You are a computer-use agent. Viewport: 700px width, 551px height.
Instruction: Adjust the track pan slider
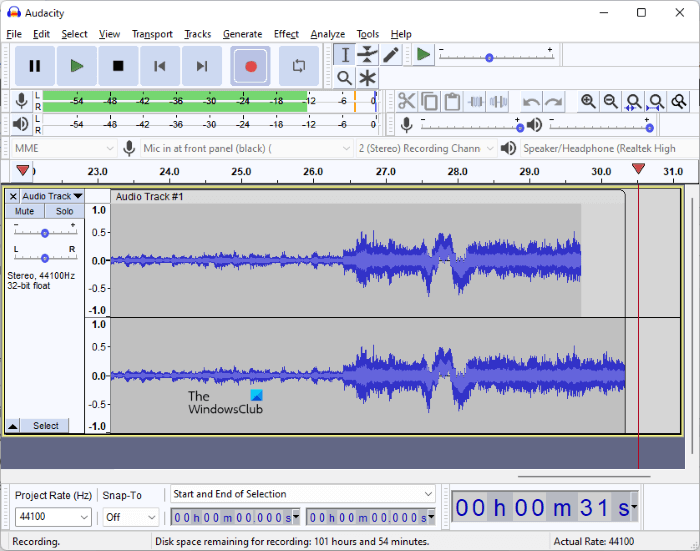pyautogui.click(x=45, y=258)
